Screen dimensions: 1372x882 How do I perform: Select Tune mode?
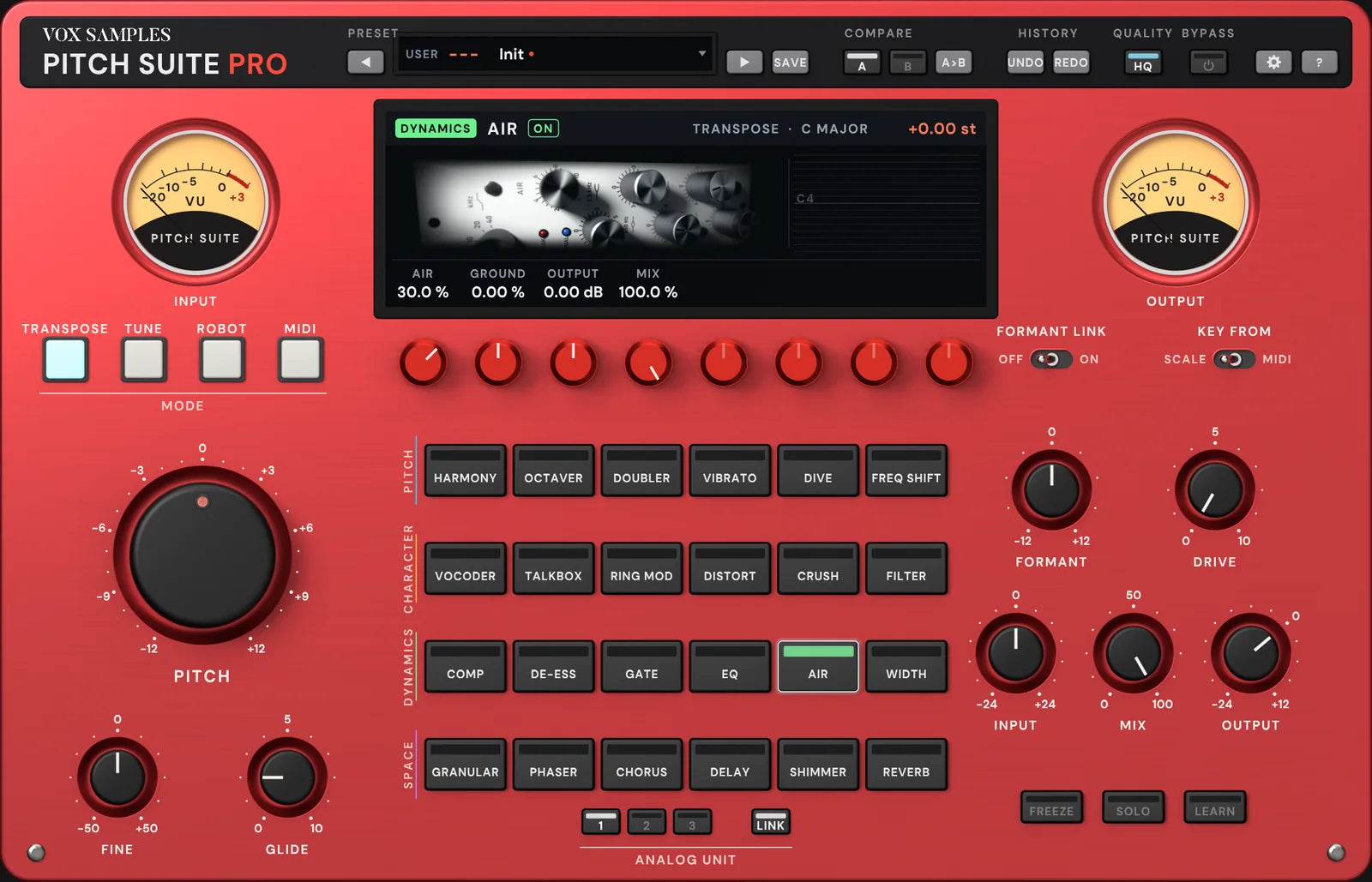coord(143,359)
